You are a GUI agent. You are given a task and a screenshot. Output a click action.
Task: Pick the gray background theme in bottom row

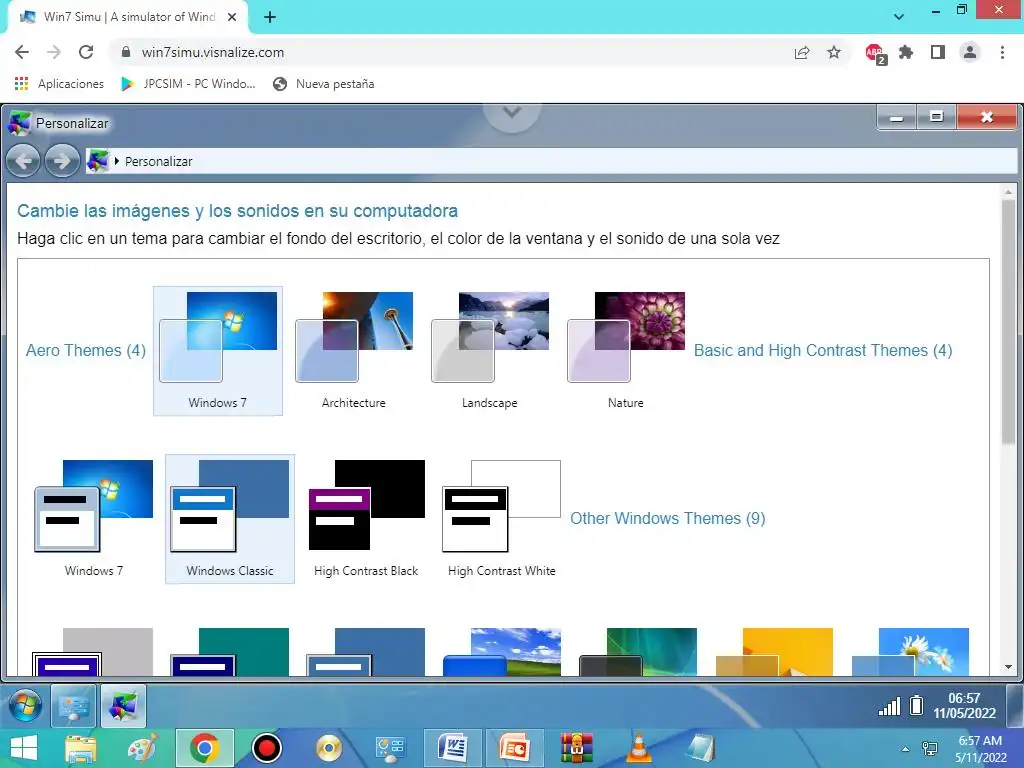93,652
